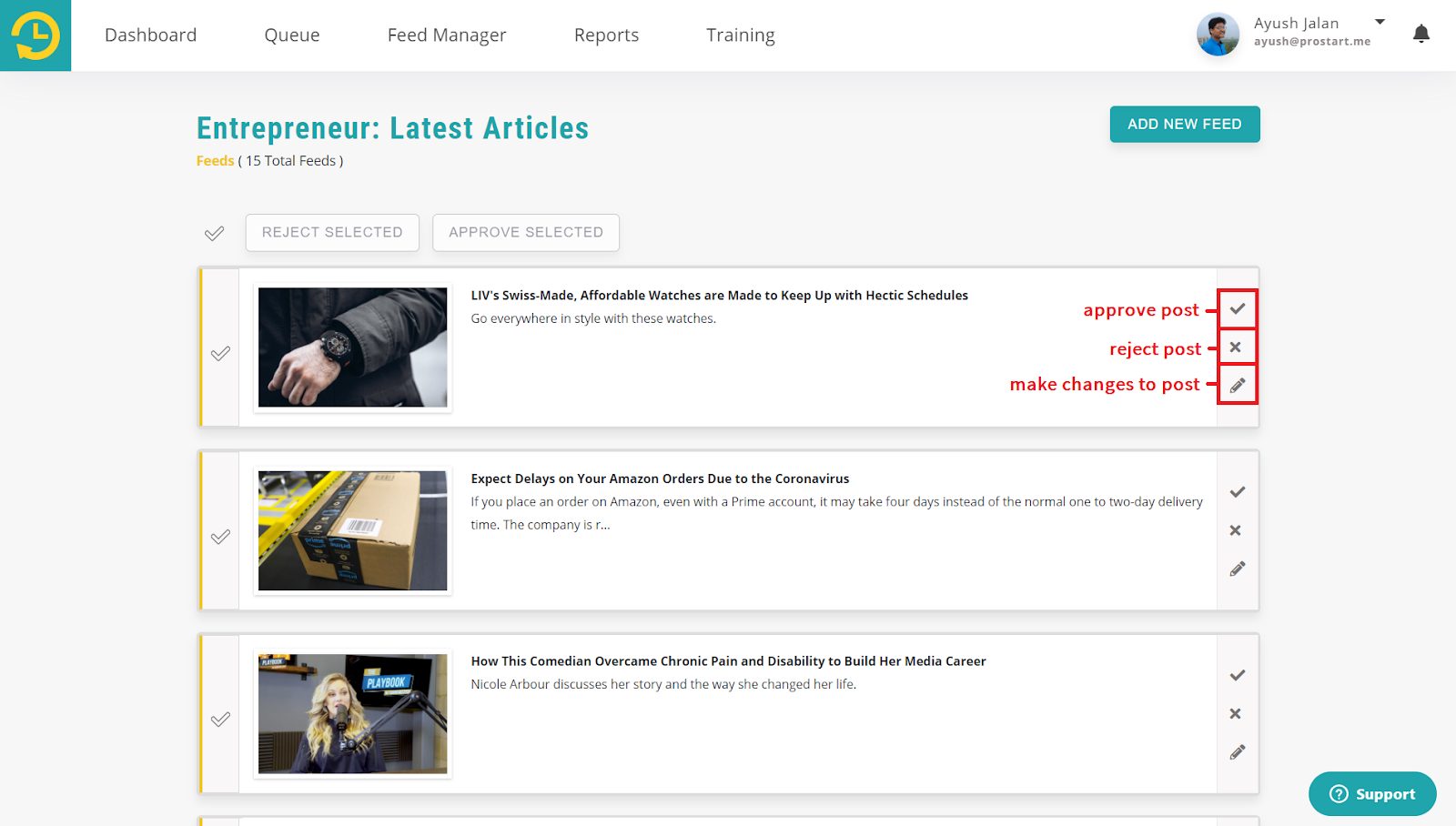Click the wristwatch article thumbnail
This screenshot has width=1456, height=826.
[x=353, y=348]
